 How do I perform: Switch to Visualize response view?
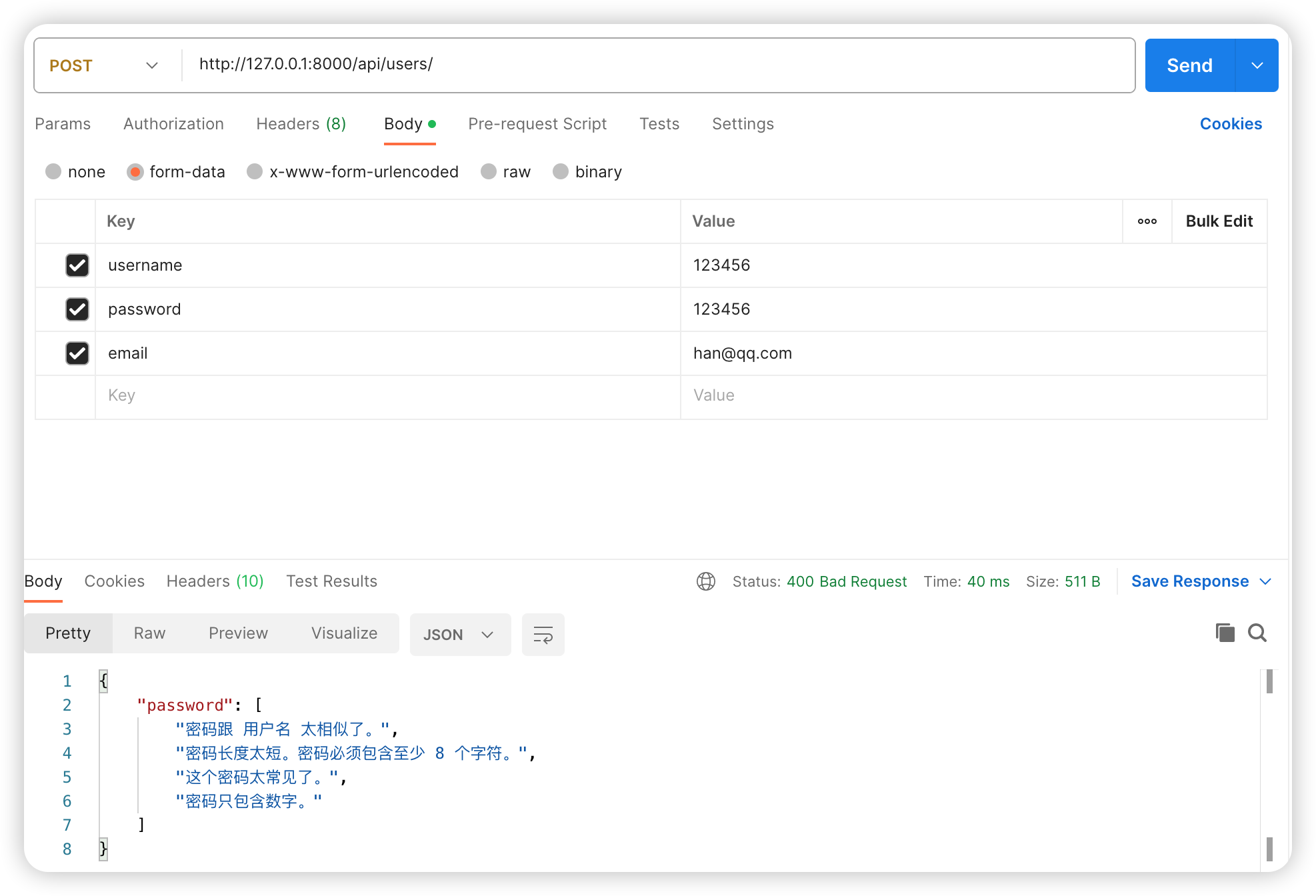(x=344, y=633)
